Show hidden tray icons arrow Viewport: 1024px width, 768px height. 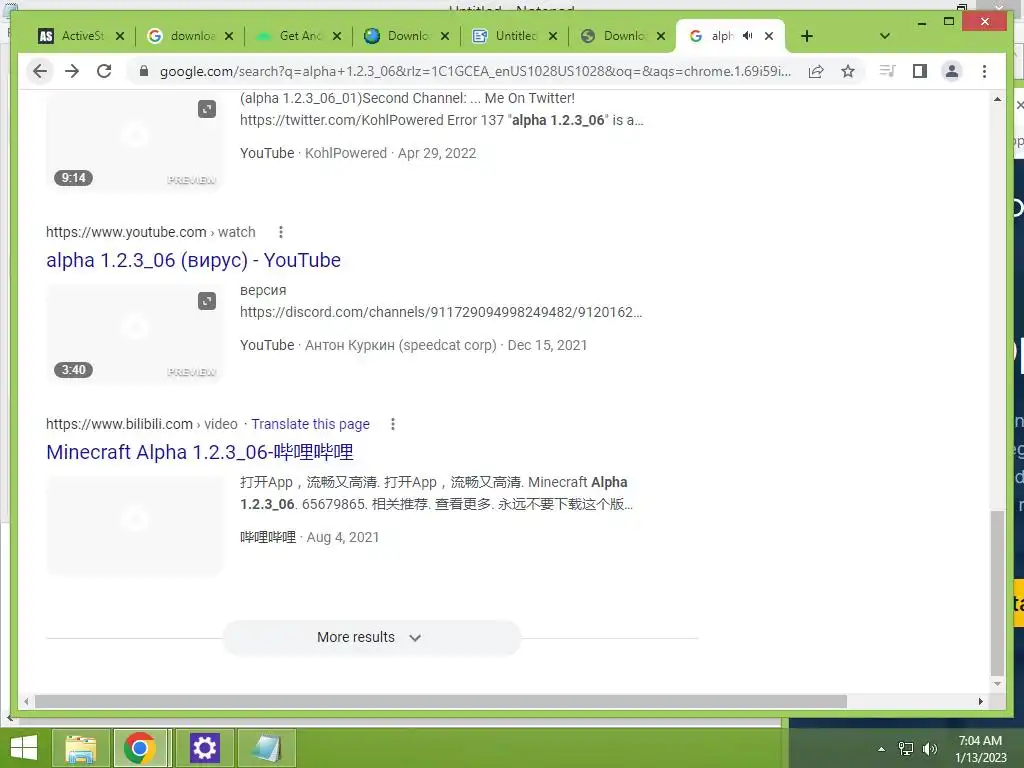click(x=882, y=749)
